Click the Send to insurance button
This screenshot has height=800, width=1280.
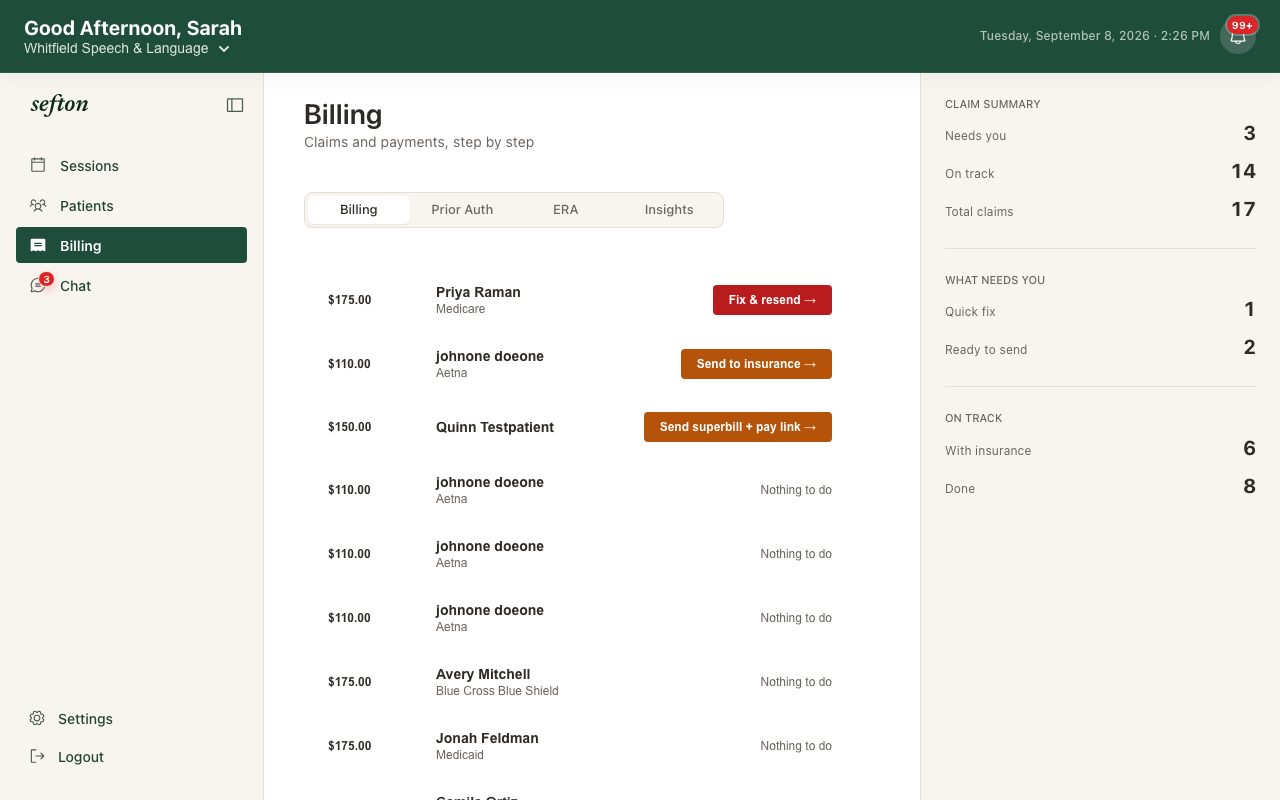tap(756, 364)
